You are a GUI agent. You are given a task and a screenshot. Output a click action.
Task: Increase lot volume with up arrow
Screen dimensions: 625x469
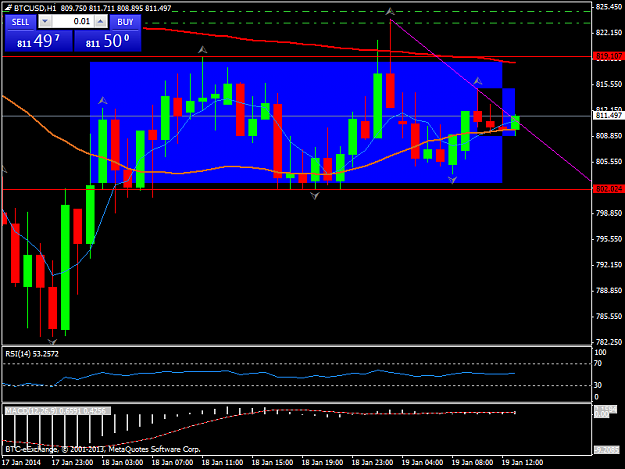click(x=101, y=22)
